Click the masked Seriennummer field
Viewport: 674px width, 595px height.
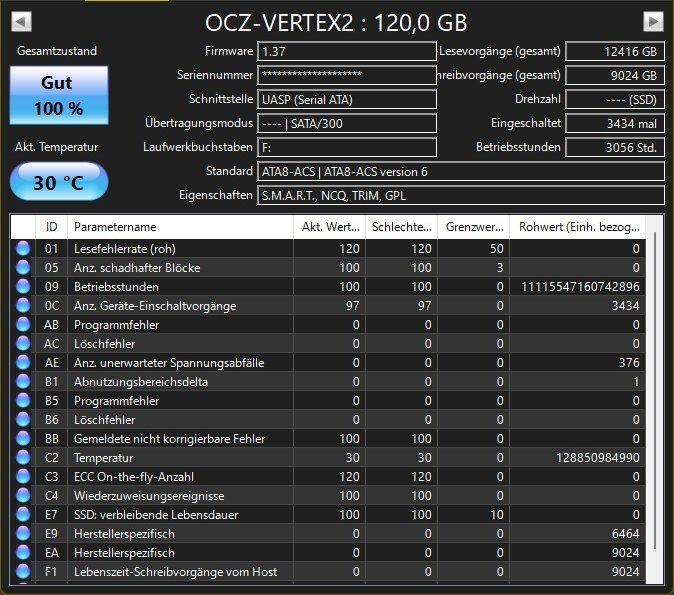[347, 75]
